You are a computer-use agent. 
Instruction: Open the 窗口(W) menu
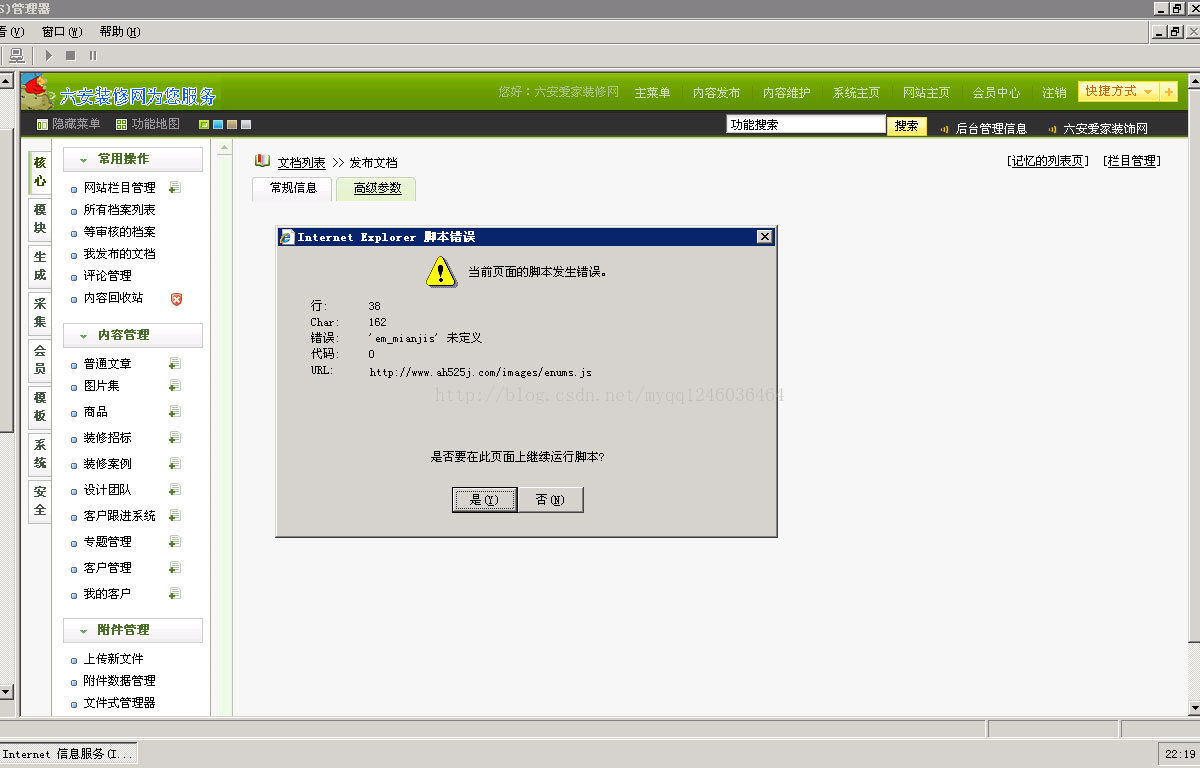(x=62, y=32)
